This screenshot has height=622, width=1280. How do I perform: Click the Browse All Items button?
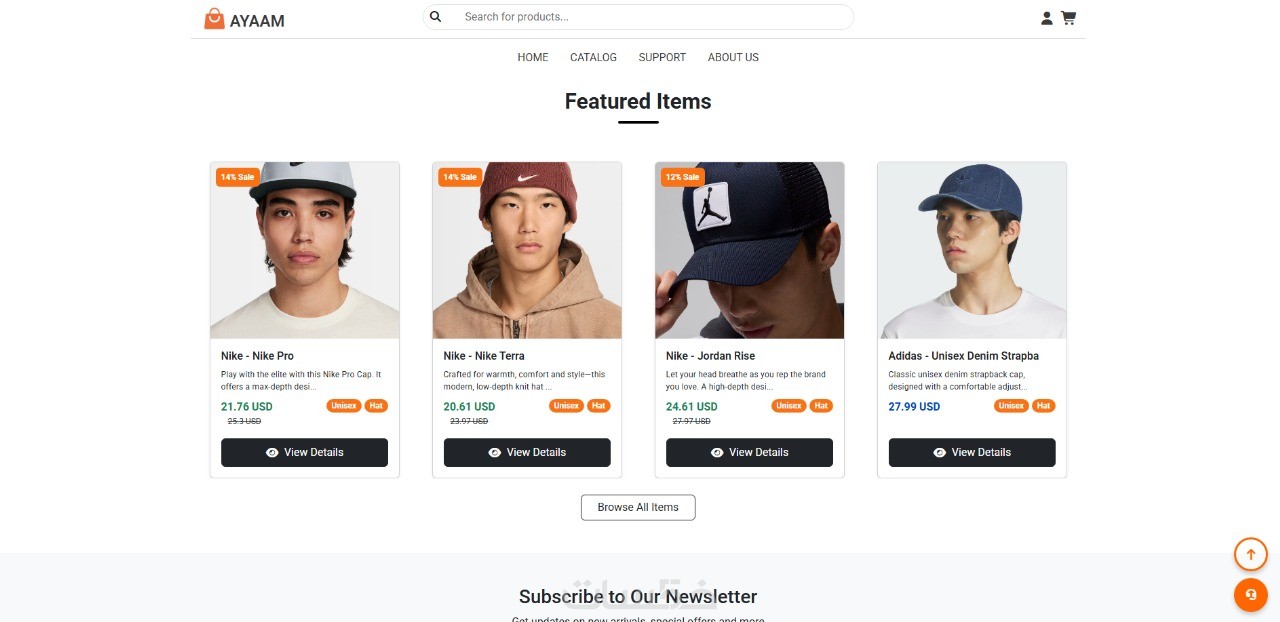coord(638,508)
